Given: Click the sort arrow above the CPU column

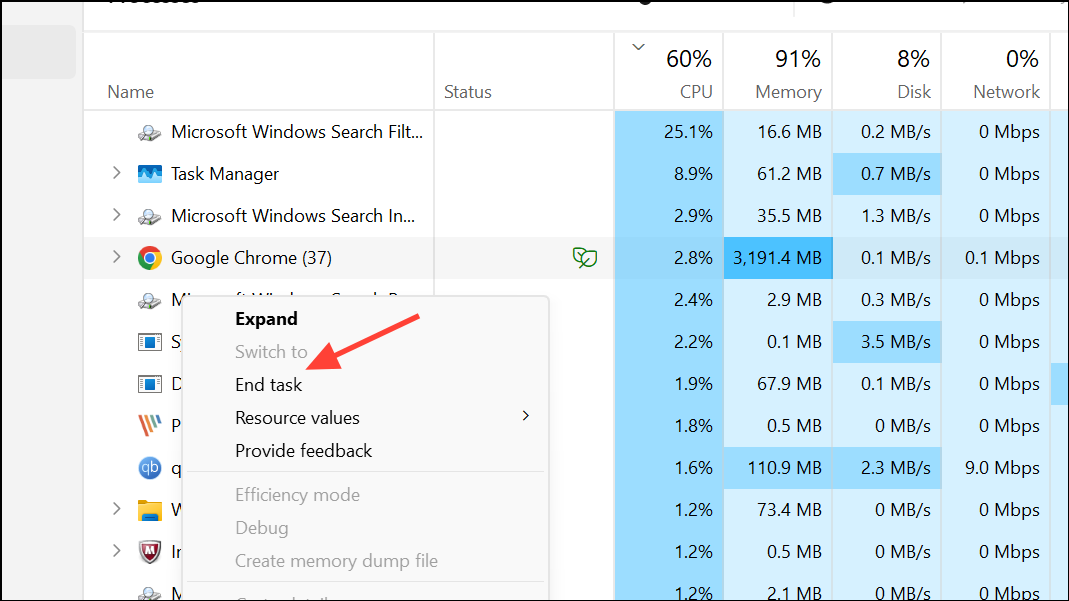Looking at the screenshot, I should pos(637,46).
